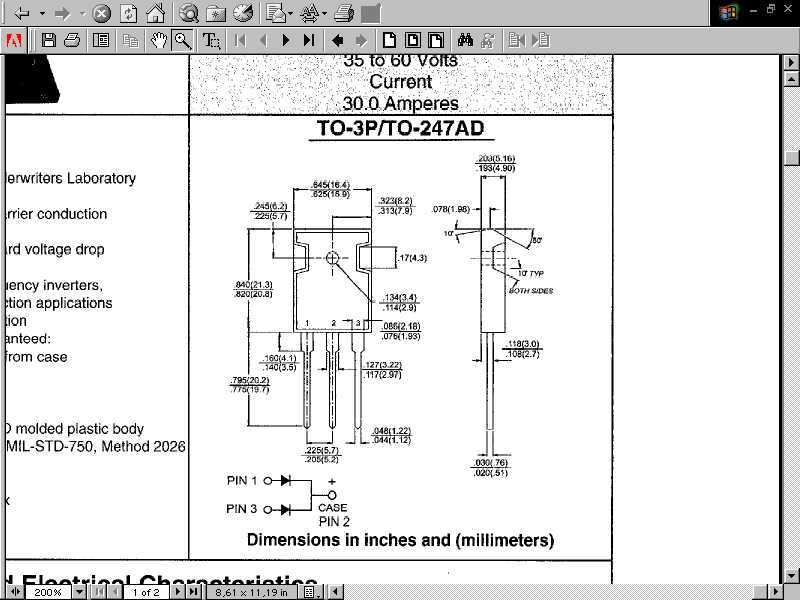Print the PDF from the Acrobat toolbar

click(72, 40)
